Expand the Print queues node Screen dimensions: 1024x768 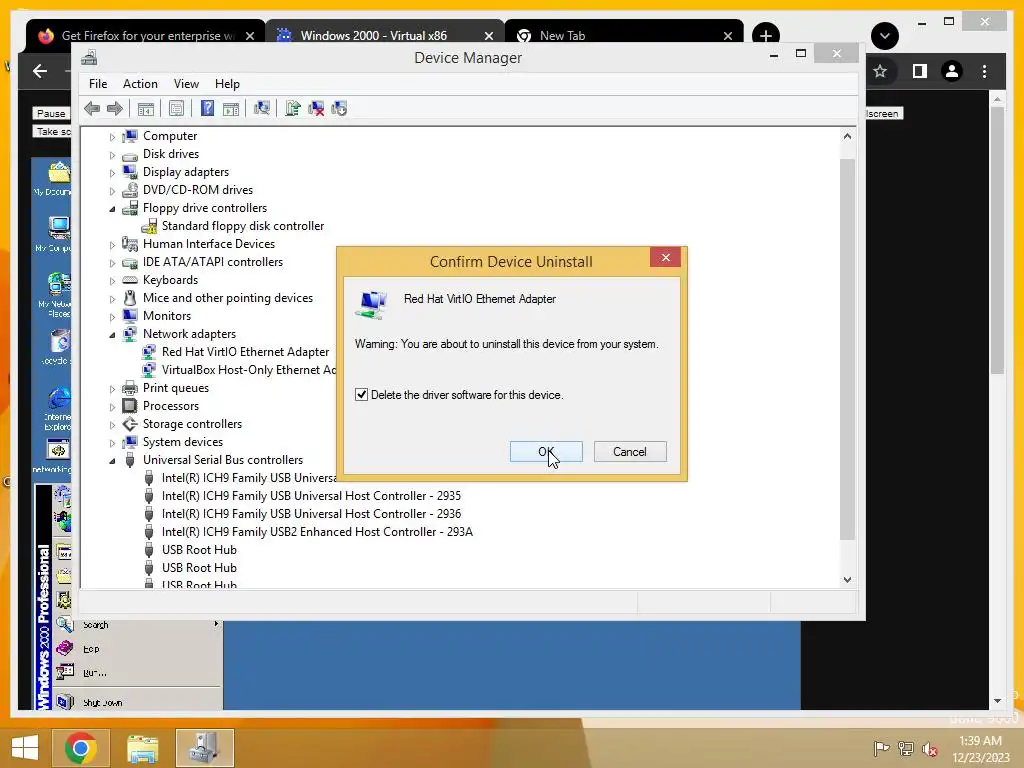point(112,389)
